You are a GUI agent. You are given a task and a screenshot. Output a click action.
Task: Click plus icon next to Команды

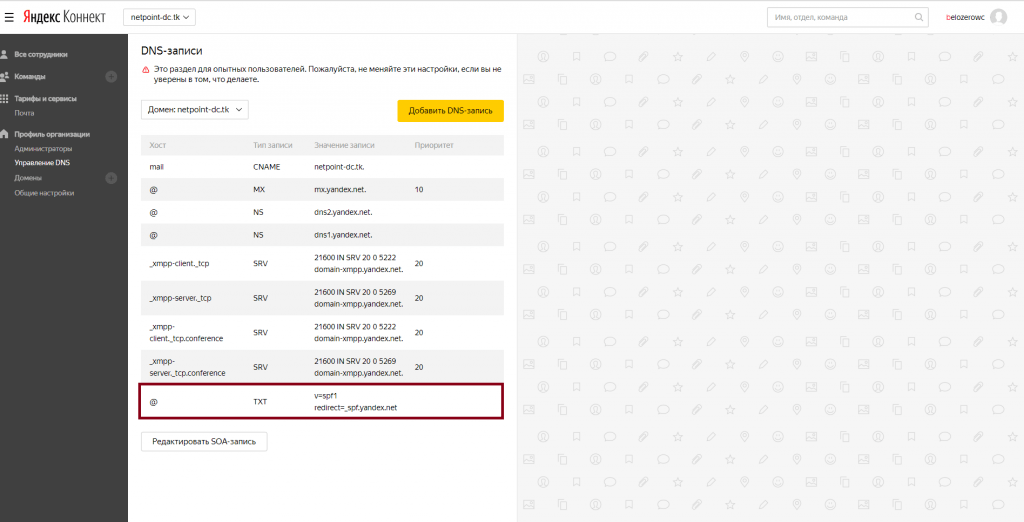click(x=111, y=76)
